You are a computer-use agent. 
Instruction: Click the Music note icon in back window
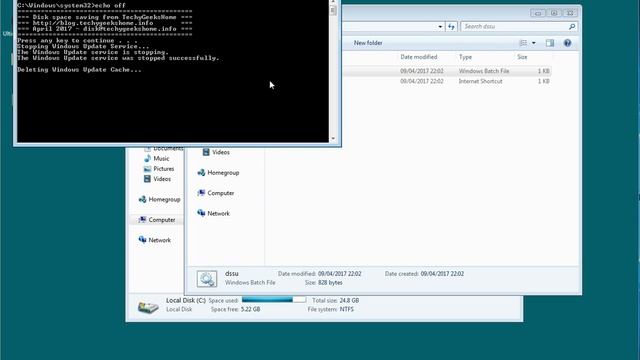[147, 158]
